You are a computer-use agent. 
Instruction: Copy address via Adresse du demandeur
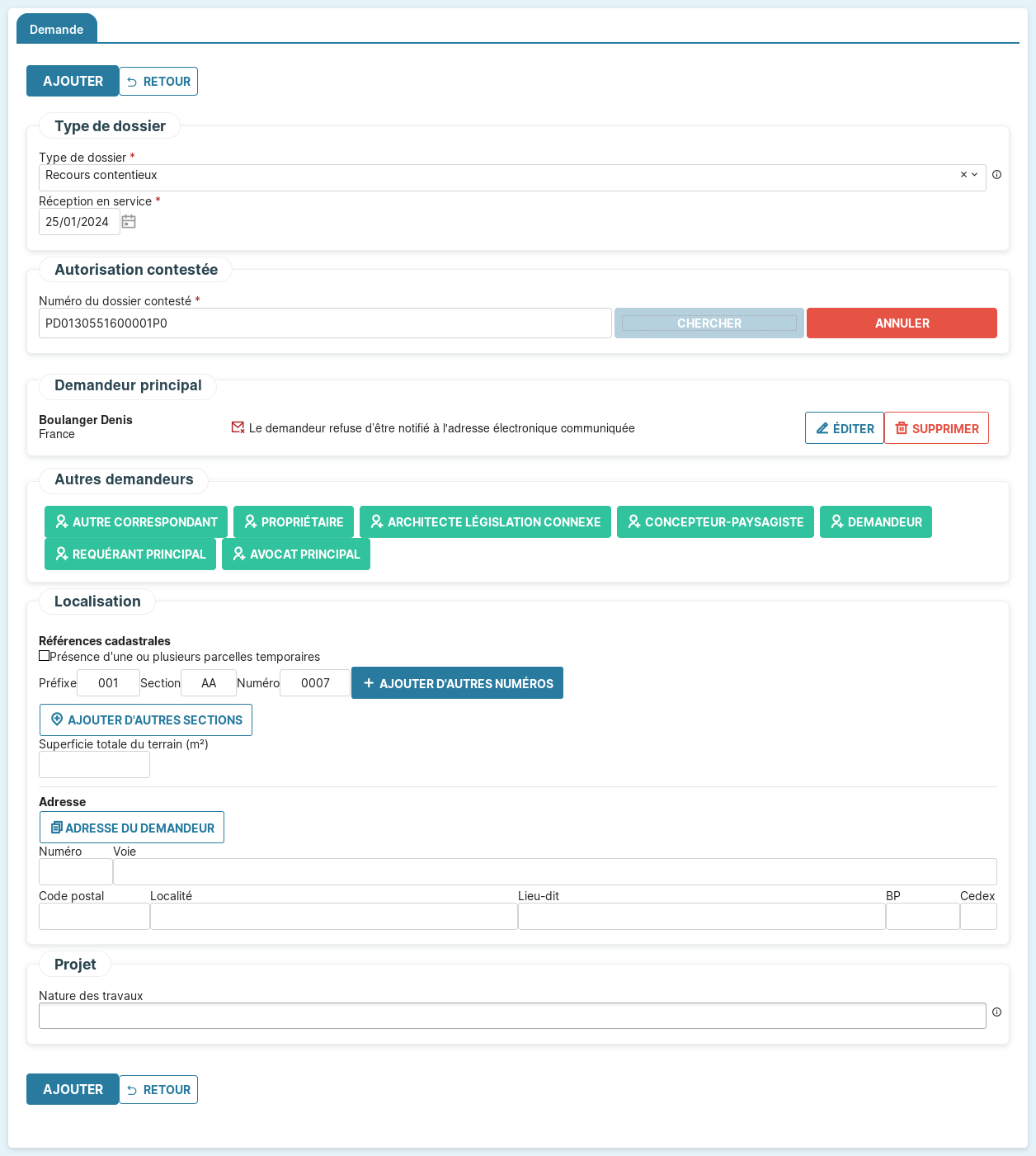pos(132,828)
